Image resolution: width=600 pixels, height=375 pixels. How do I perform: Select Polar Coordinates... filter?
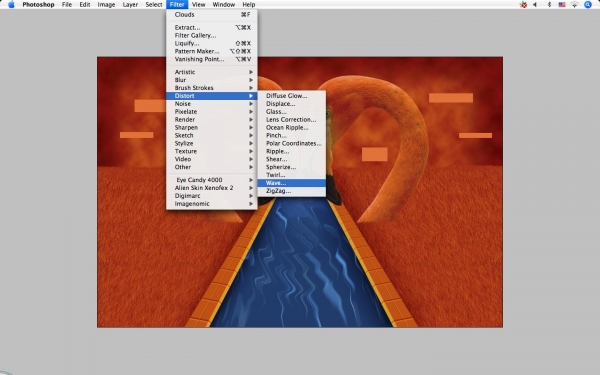click(x=292, y=143)
